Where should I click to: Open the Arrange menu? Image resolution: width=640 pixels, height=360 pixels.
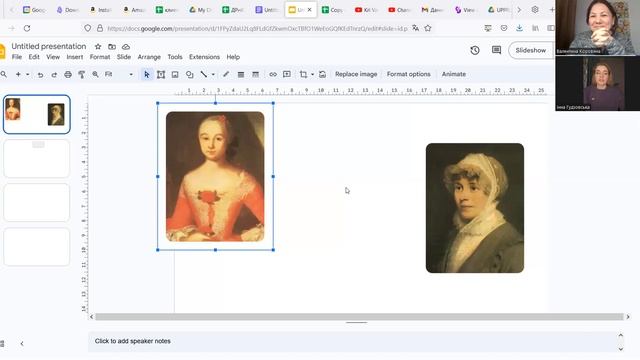149,57
